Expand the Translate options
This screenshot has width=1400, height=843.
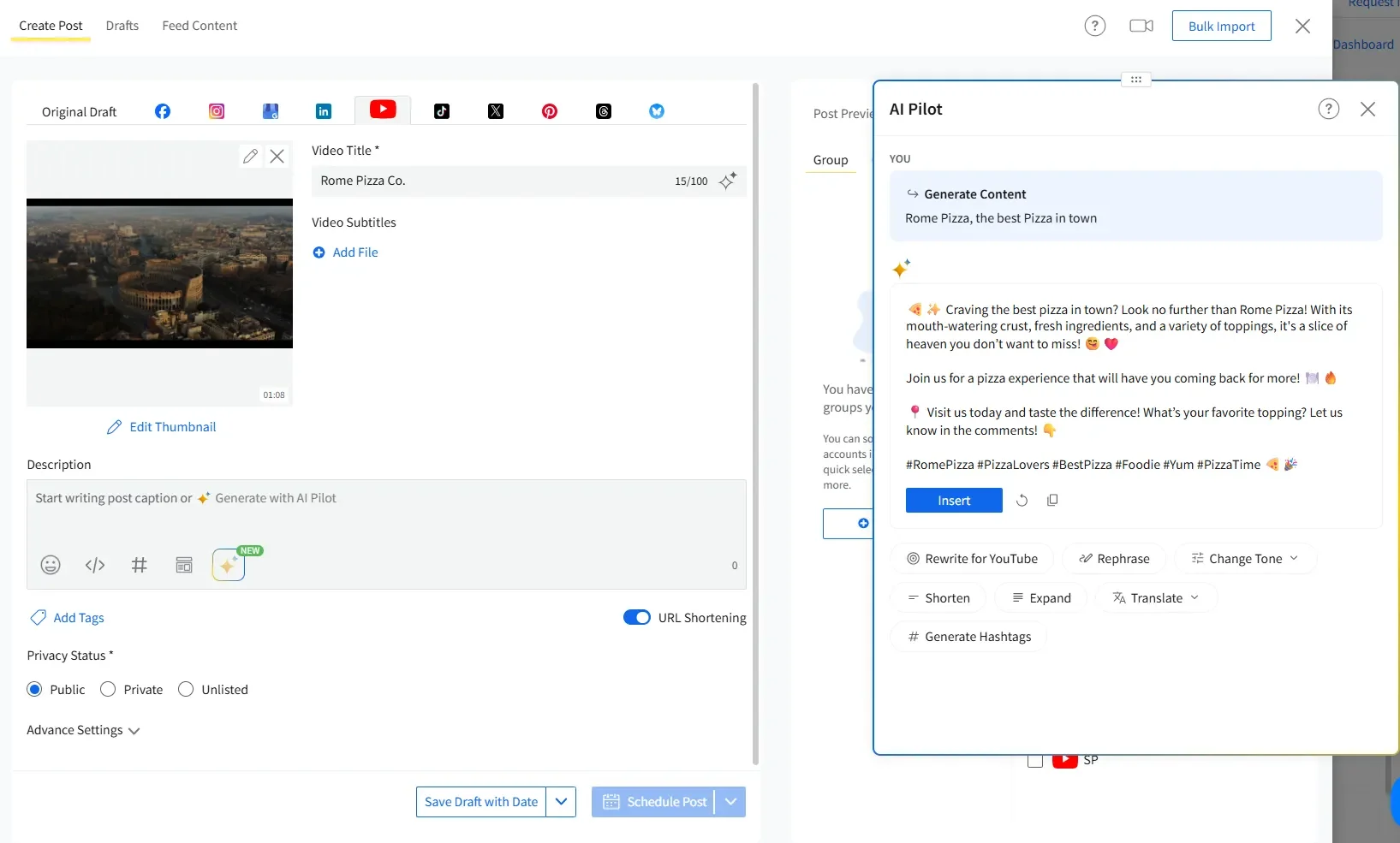click(1154, 597)
